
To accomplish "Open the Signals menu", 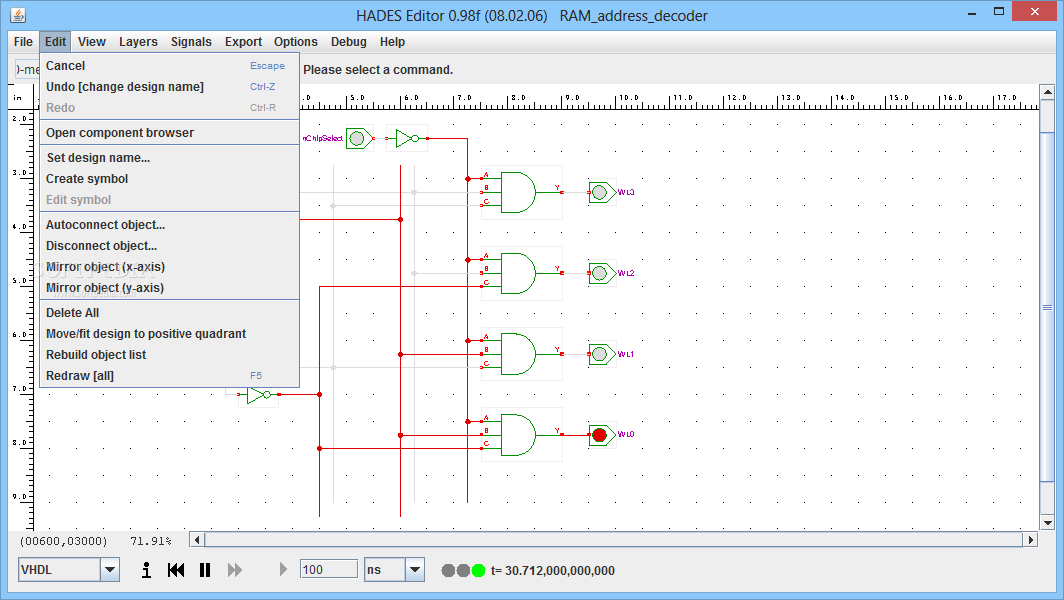I will coord(191,42).
